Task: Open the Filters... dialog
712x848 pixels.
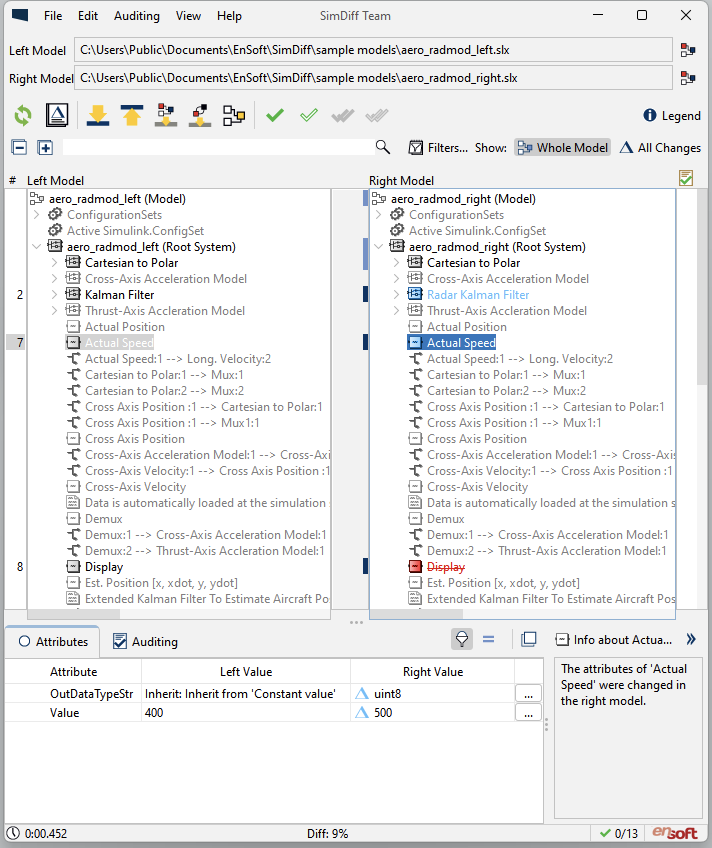Action: (x=438, y=148)
